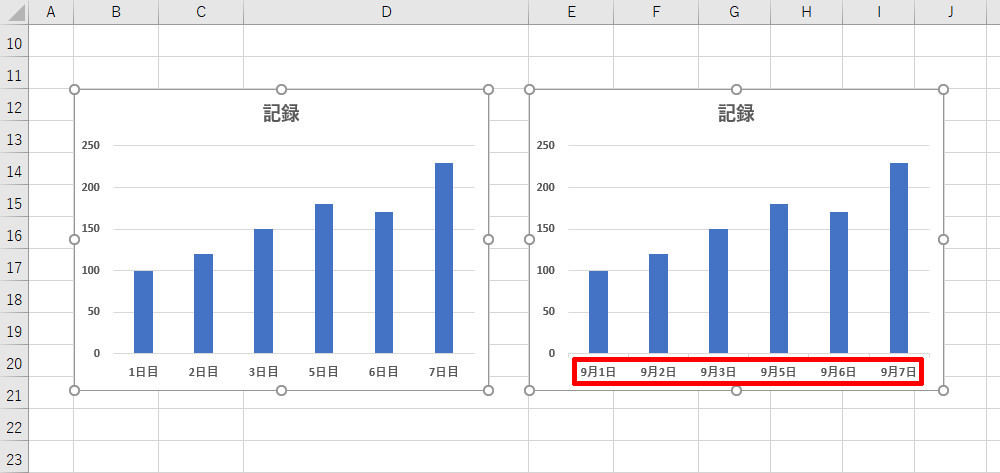Click the 9月5日 axis label
The height and width of the screenshot is (473, 1000).
coord(779,372)
